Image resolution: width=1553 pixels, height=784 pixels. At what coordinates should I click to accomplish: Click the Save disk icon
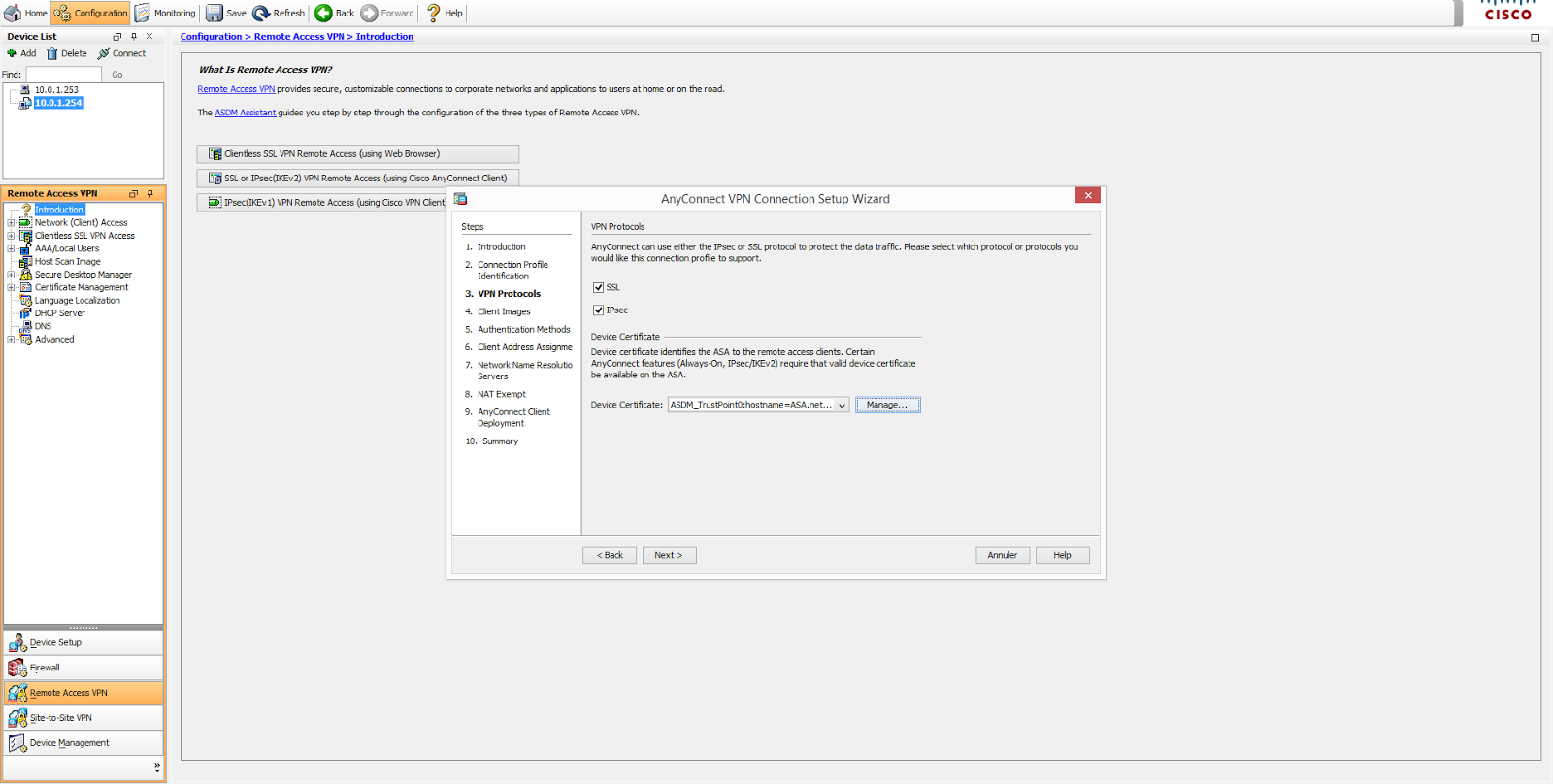214,13
